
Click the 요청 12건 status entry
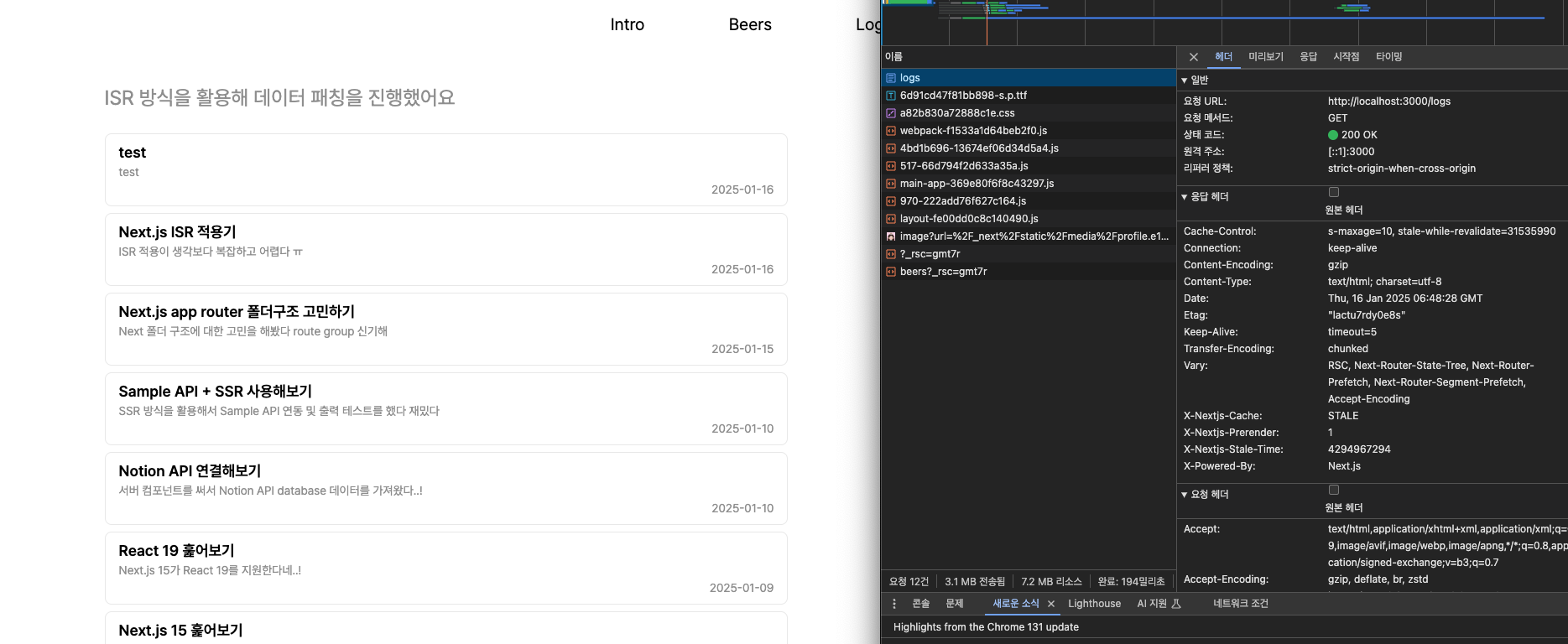(909, 581)
